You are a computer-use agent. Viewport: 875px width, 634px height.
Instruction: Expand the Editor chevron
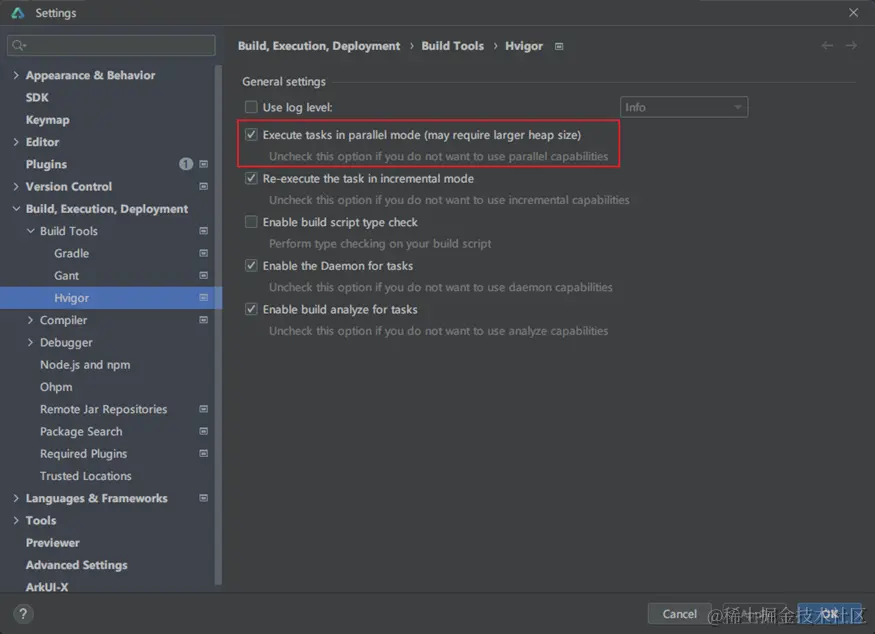click(16, 142)
